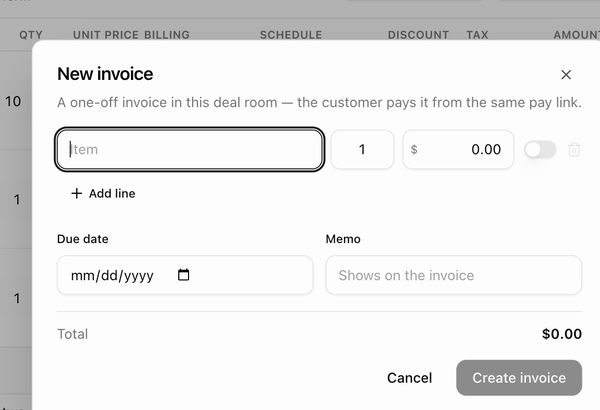The image size is (600, 410).
Task: Click the New invoice heading
Action: coord(105,74)
